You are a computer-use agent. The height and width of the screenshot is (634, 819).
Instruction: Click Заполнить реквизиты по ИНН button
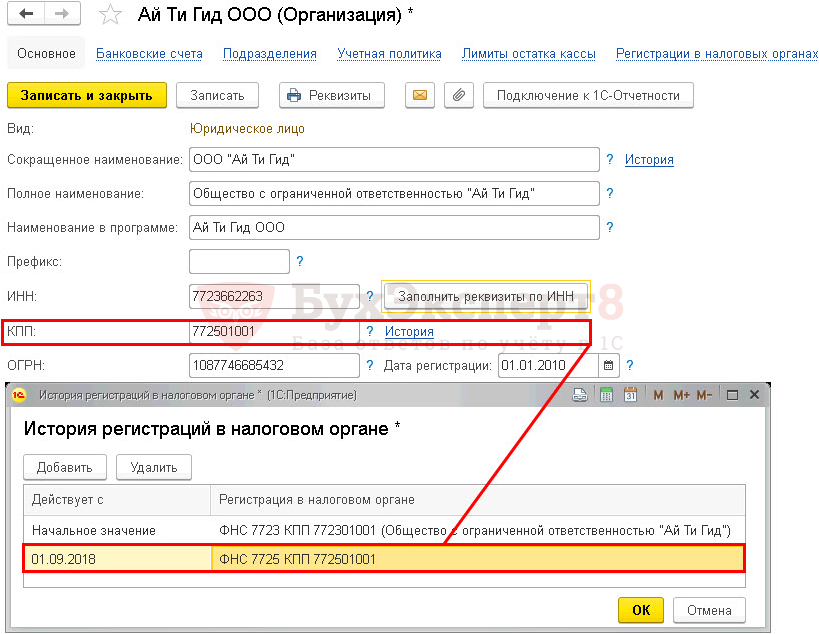[x=486, y=296]
